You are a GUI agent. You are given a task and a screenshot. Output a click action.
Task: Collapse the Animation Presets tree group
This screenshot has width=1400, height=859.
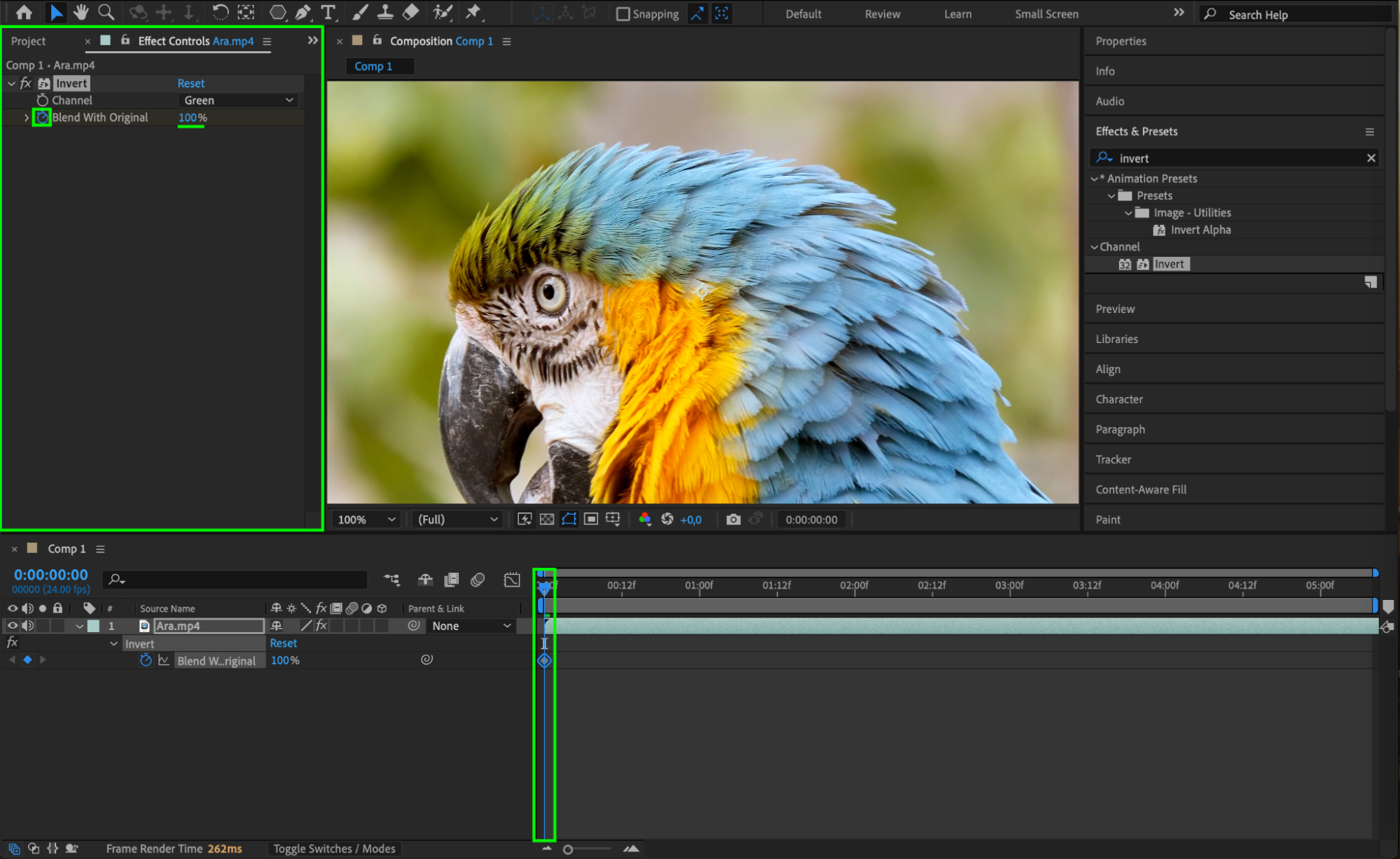[1094, 179]
